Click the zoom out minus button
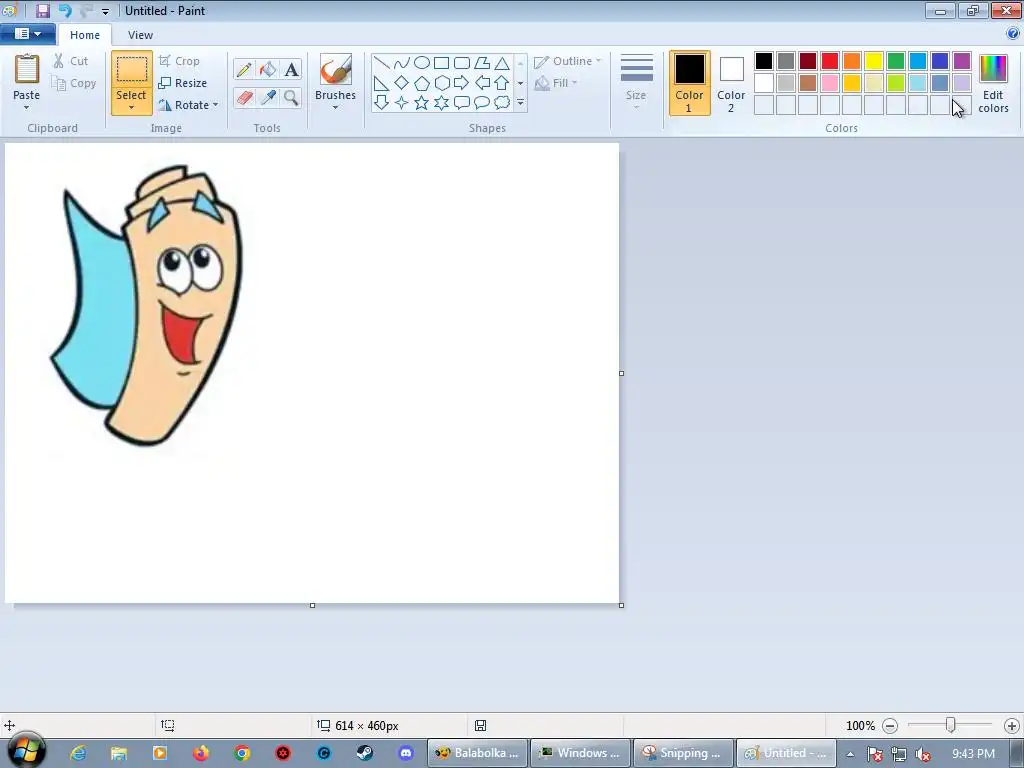Image resolution: width=1024 pixels, height=768 pixels. tap(889, 726)
